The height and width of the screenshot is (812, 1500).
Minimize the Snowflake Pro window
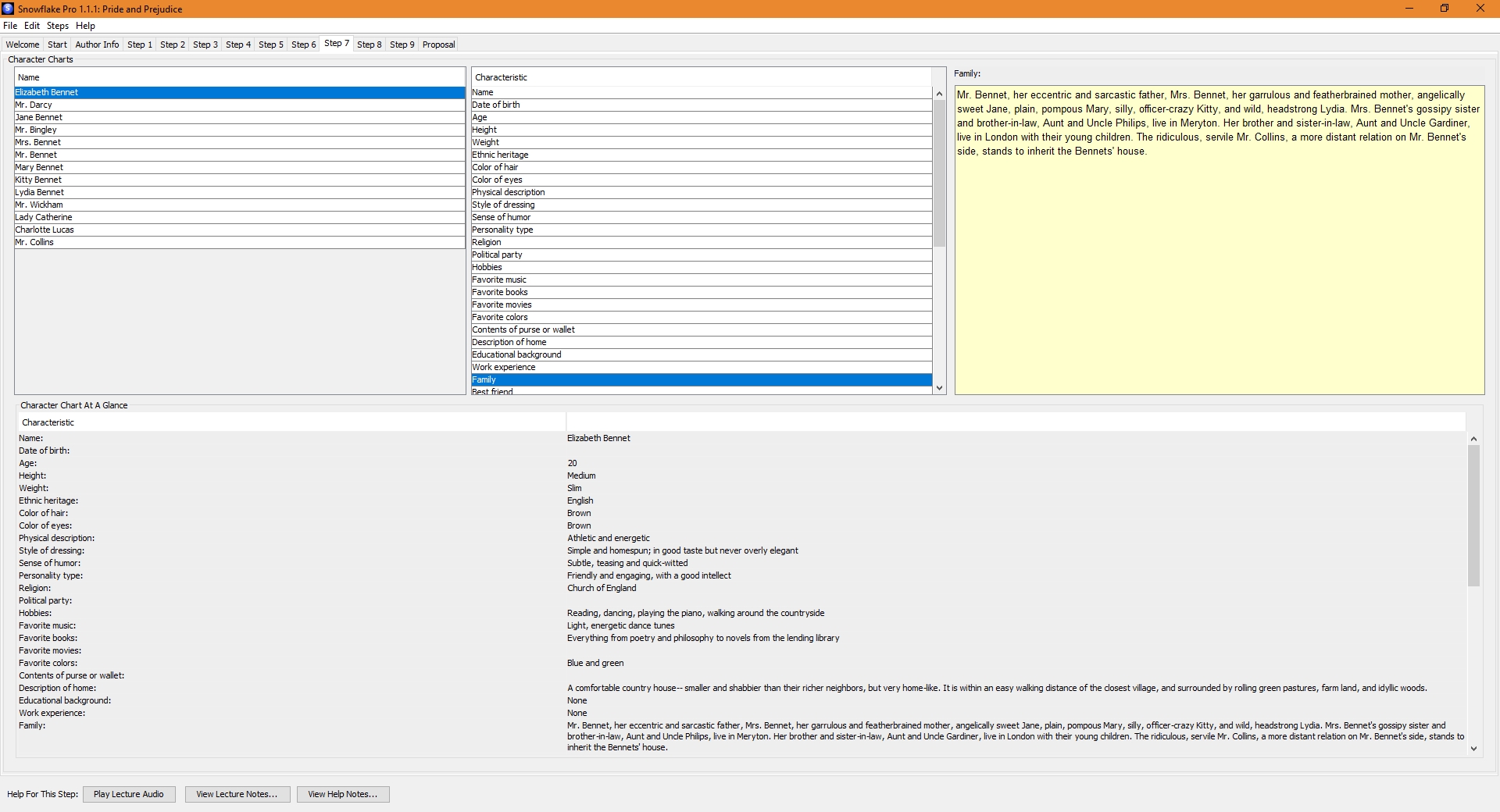click(x=1409, y=9)
